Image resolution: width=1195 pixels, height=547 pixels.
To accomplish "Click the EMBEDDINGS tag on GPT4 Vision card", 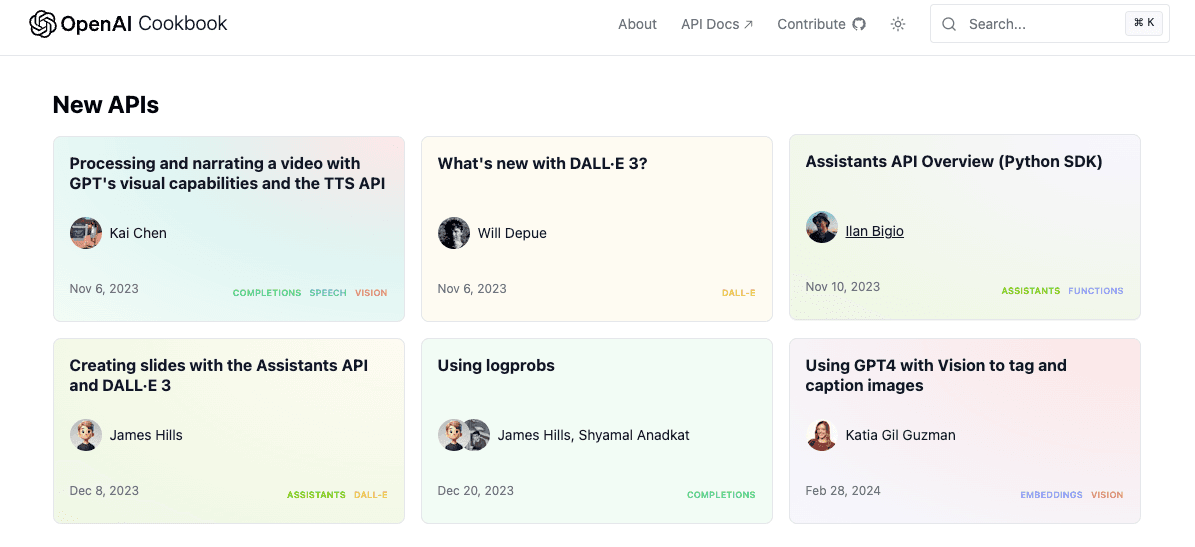I will pos(1051,495).
